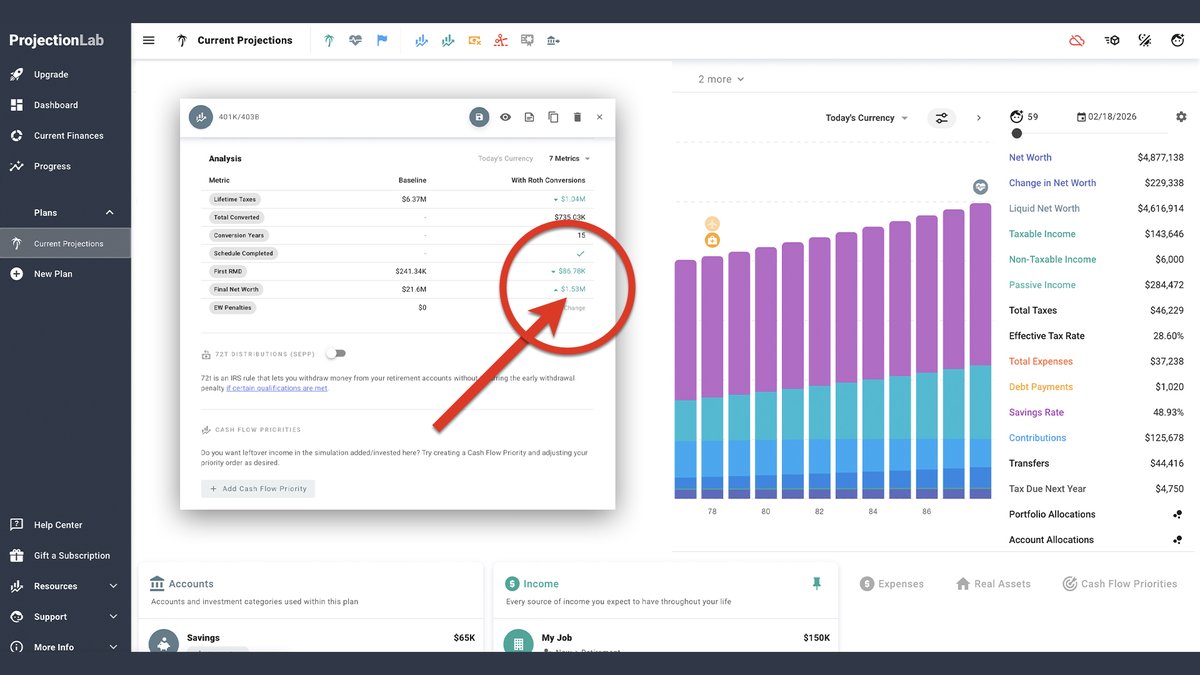Click the teal palm tree plan icon

(x=328, y=41)
